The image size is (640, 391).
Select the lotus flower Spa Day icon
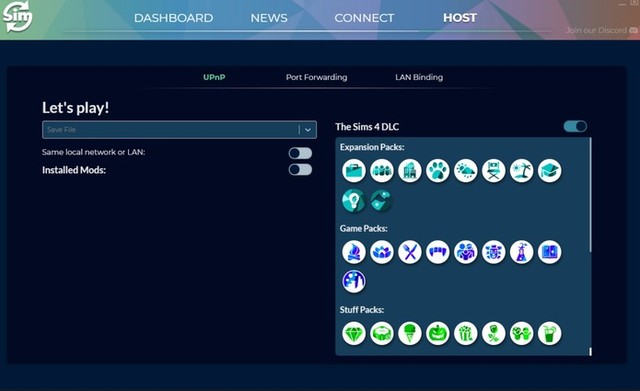[x=382, y=252]
